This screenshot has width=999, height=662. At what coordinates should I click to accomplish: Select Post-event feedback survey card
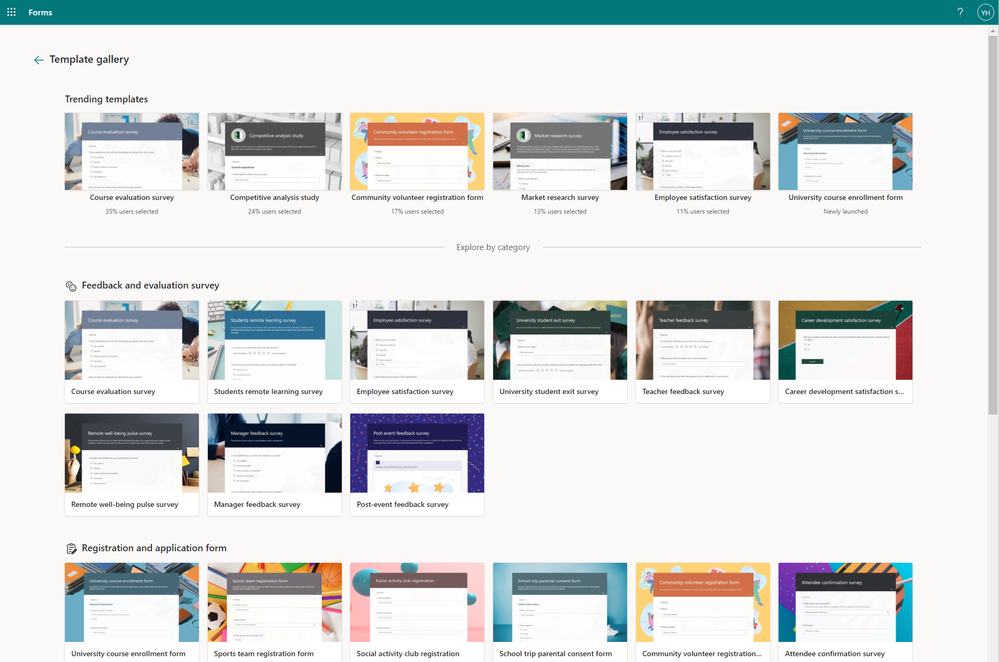click(417, 464)
